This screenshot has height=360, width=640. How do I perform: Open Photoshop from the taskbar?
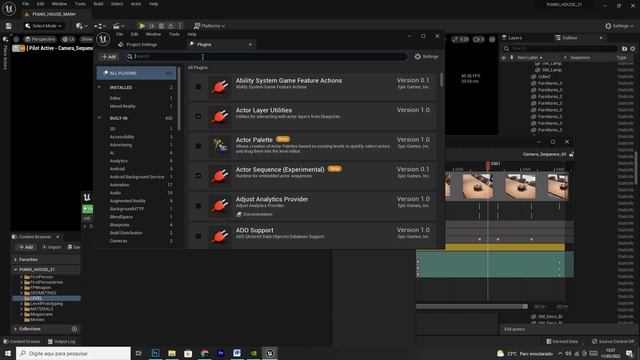(155, 353)
